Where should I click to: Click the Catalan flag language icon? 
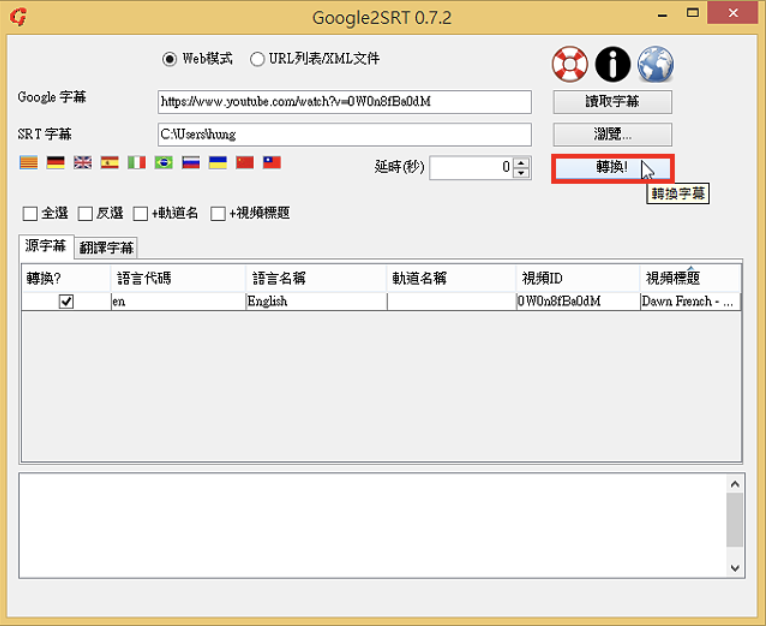pos(28,162)
